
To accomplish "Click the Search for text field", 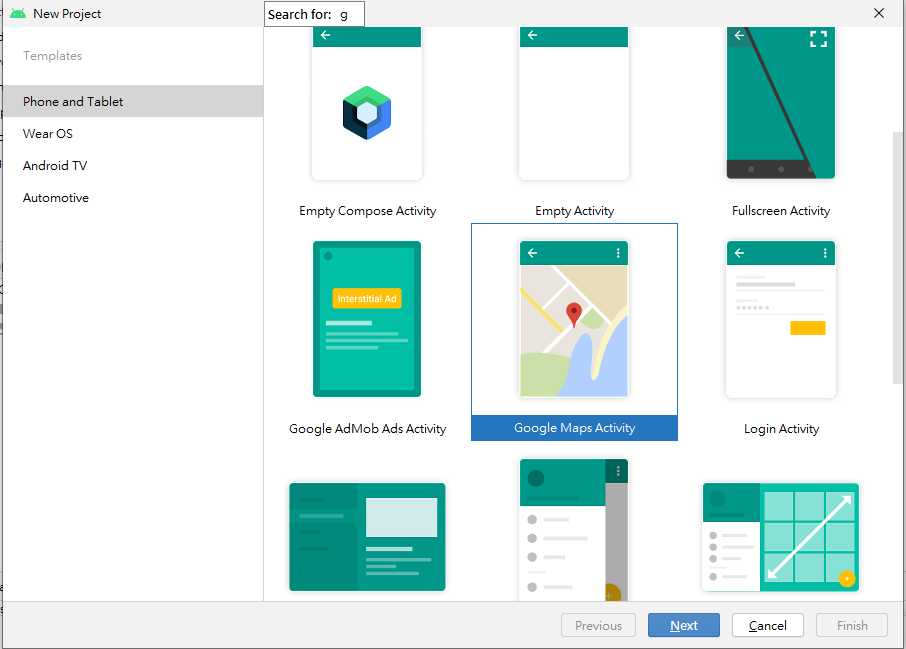I will [314, 14].
